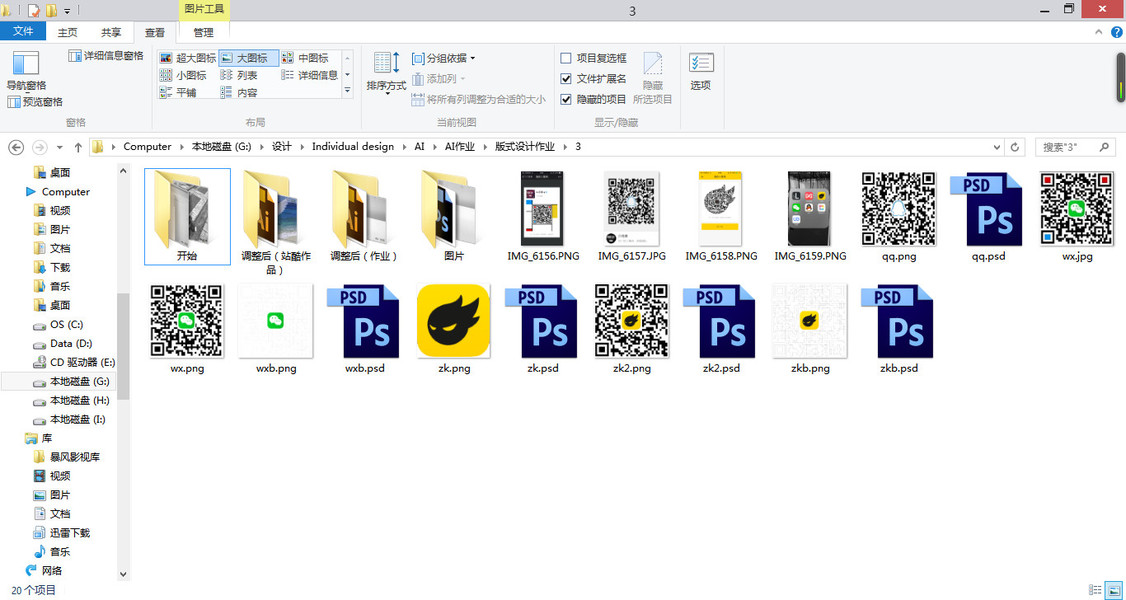
Task: Click the 导航窗格 navigation pane button
Action: click(x=26, y=70)
